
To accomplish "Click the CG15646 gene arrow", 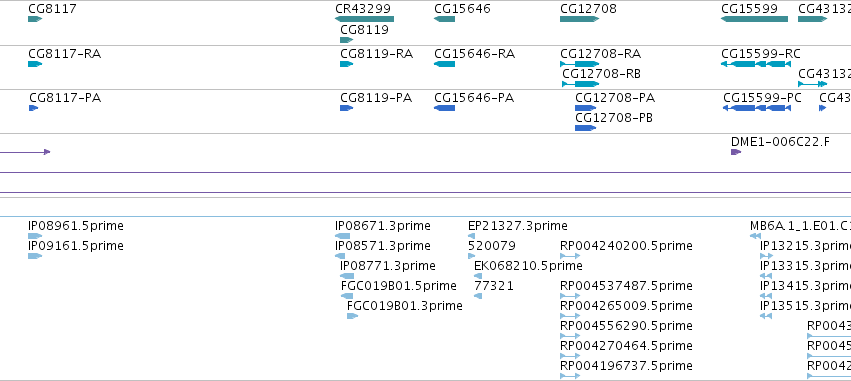I will [x=444, y=19].
